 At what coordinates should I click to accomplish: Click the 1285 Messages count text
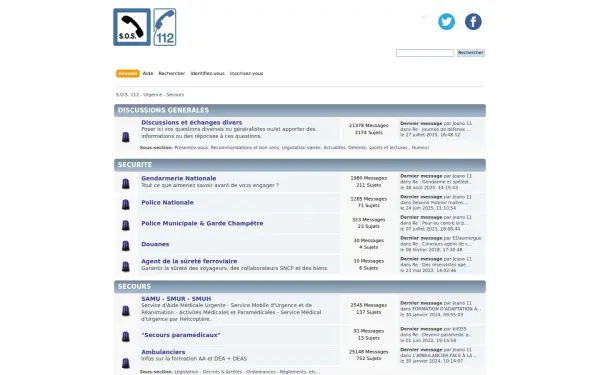(x=368, y=199)
